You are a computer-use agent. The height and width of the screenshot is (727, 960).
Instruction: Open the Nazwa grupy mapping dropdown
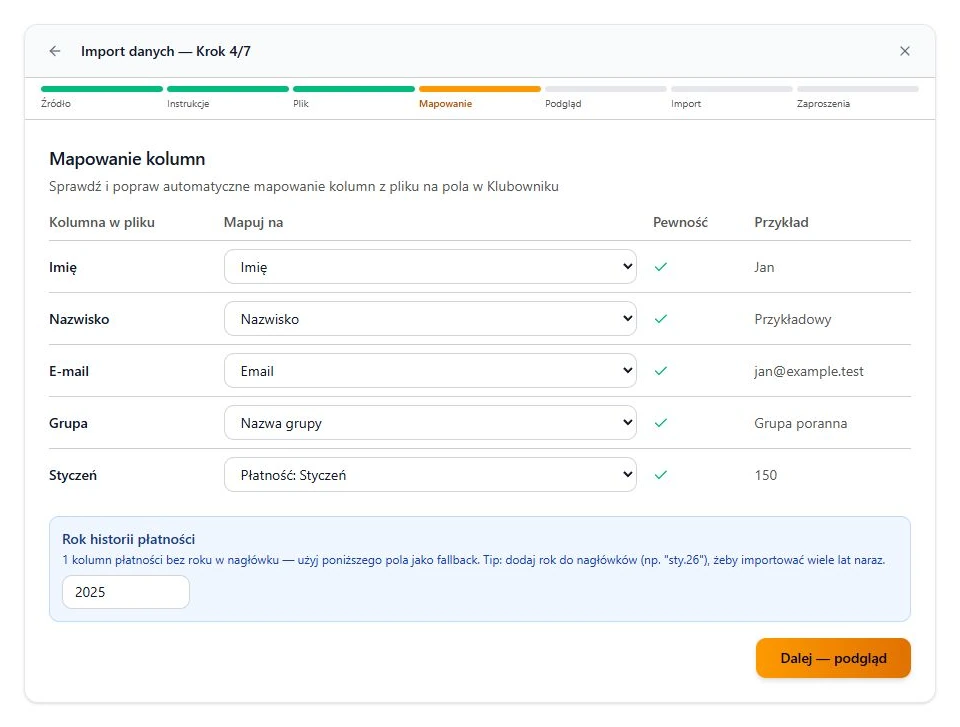click(x=430, y=423)
